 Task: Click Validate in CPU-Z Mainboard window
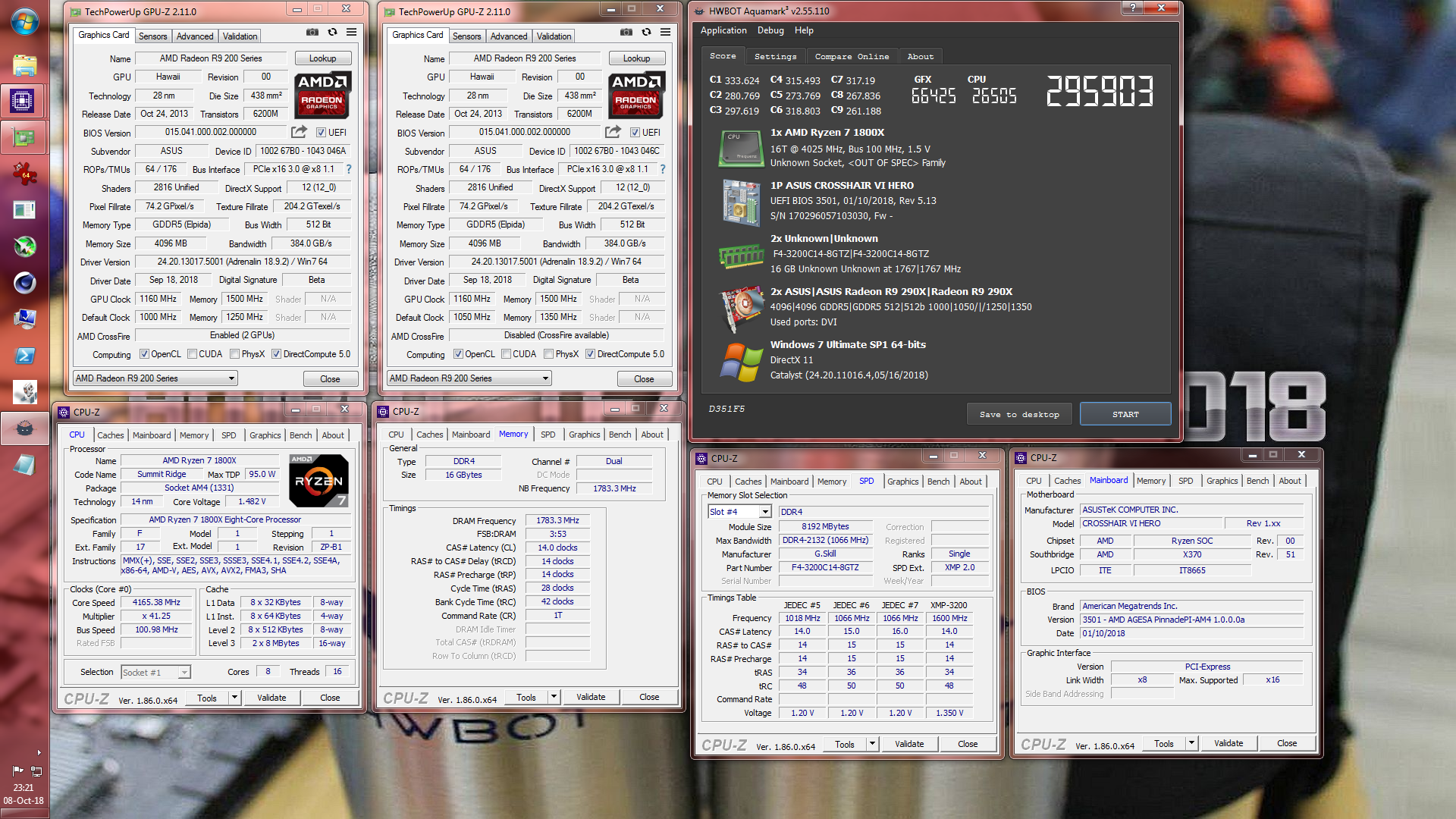[1228, 743]
